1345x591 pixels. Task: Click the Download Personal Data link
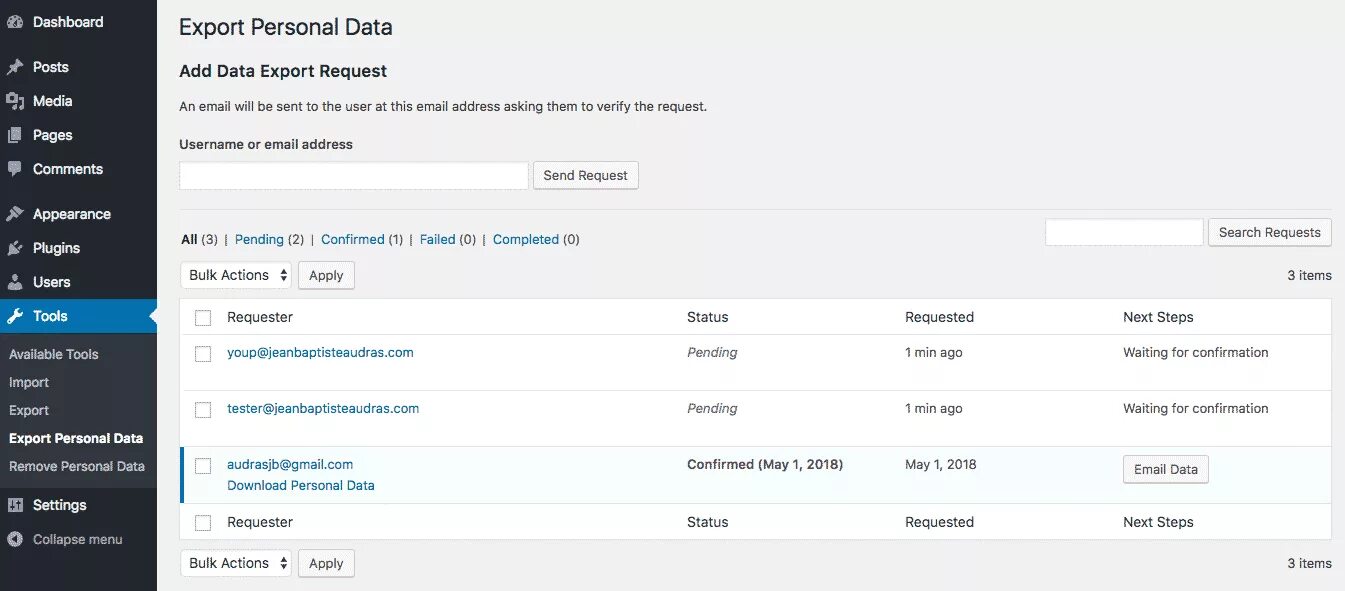tap(301, 485)
